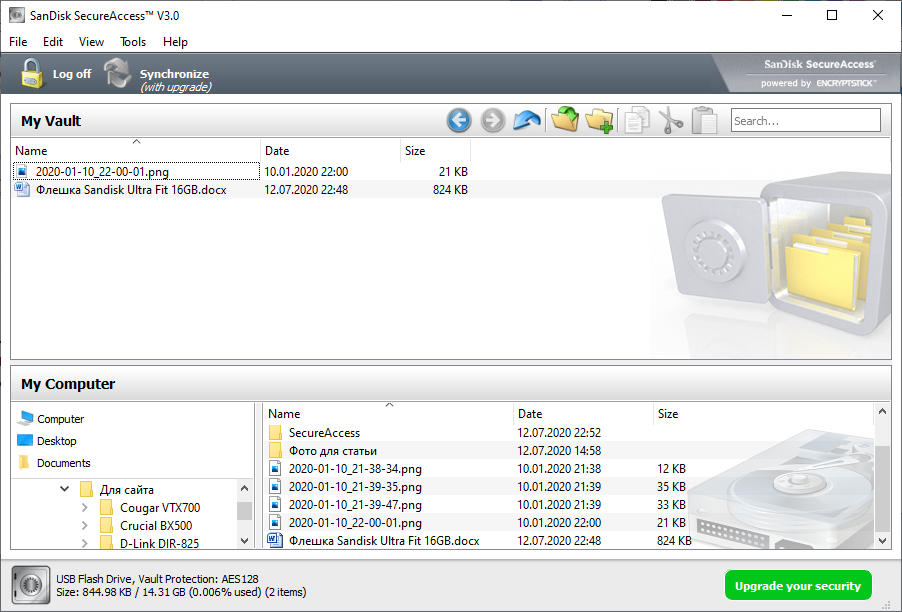Click the Фото для статьи folder icon

pyautogui.click(x=276, y=450)
